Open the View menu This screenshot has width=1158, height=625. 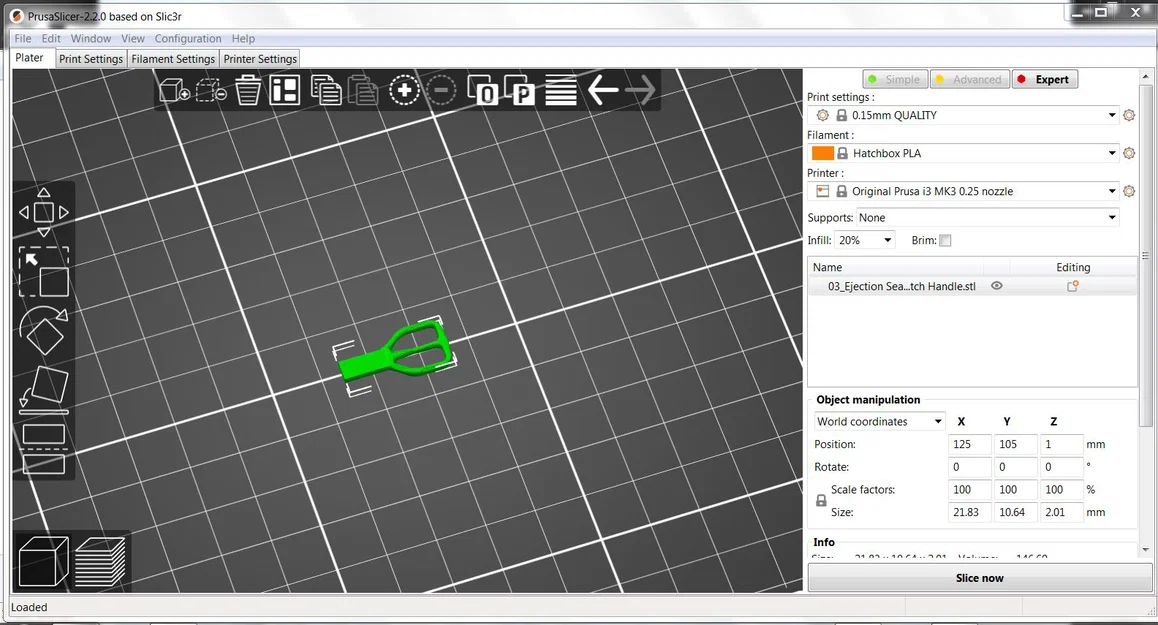(133, 38)
